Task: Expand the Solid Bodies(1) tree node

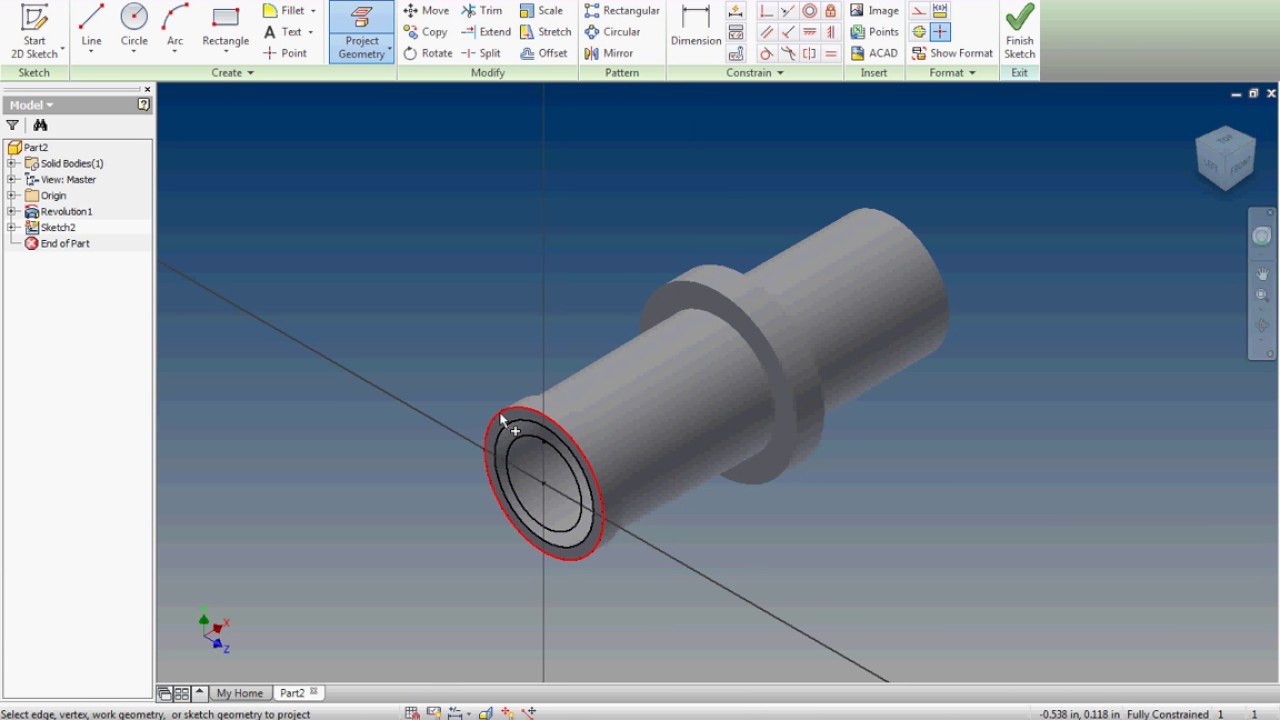Action: click(12, 163)
